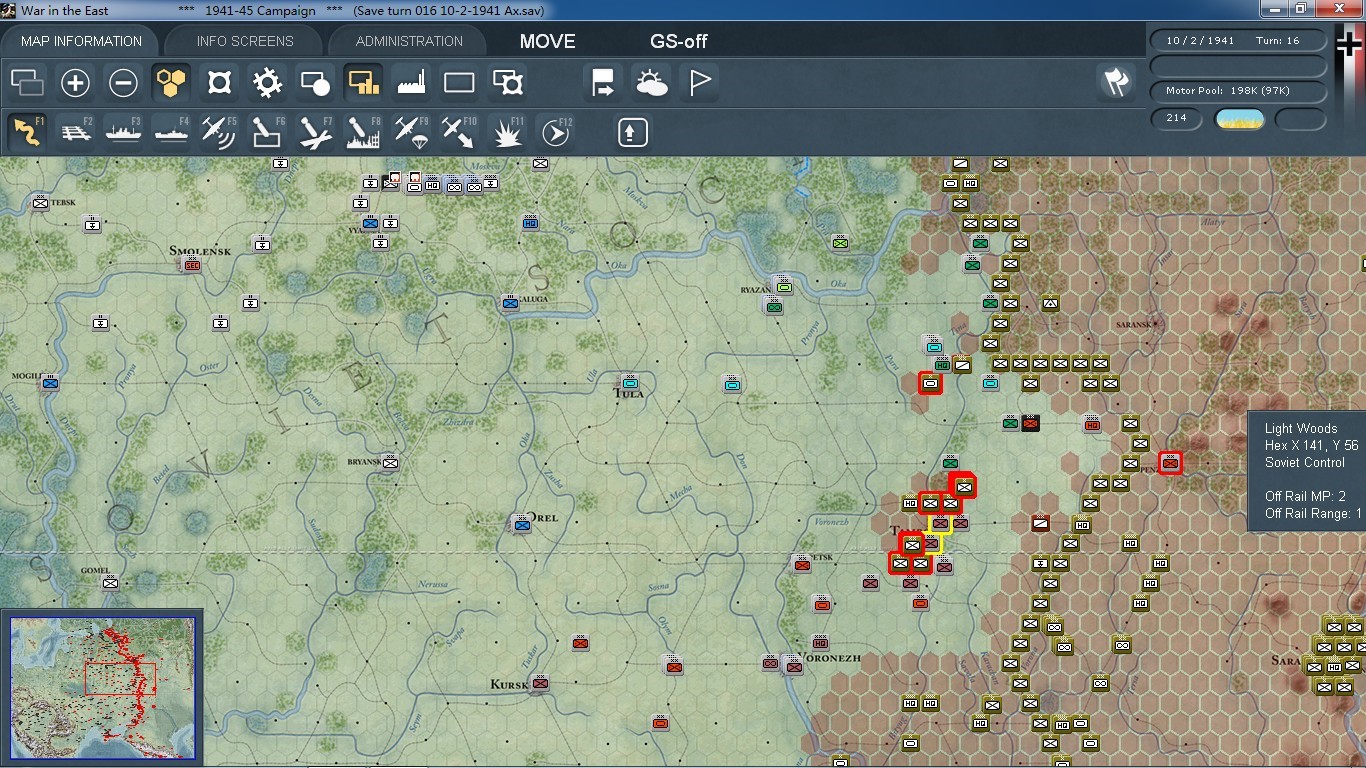
Task: Select the red unit counter at Kursk
Action: 540,683
